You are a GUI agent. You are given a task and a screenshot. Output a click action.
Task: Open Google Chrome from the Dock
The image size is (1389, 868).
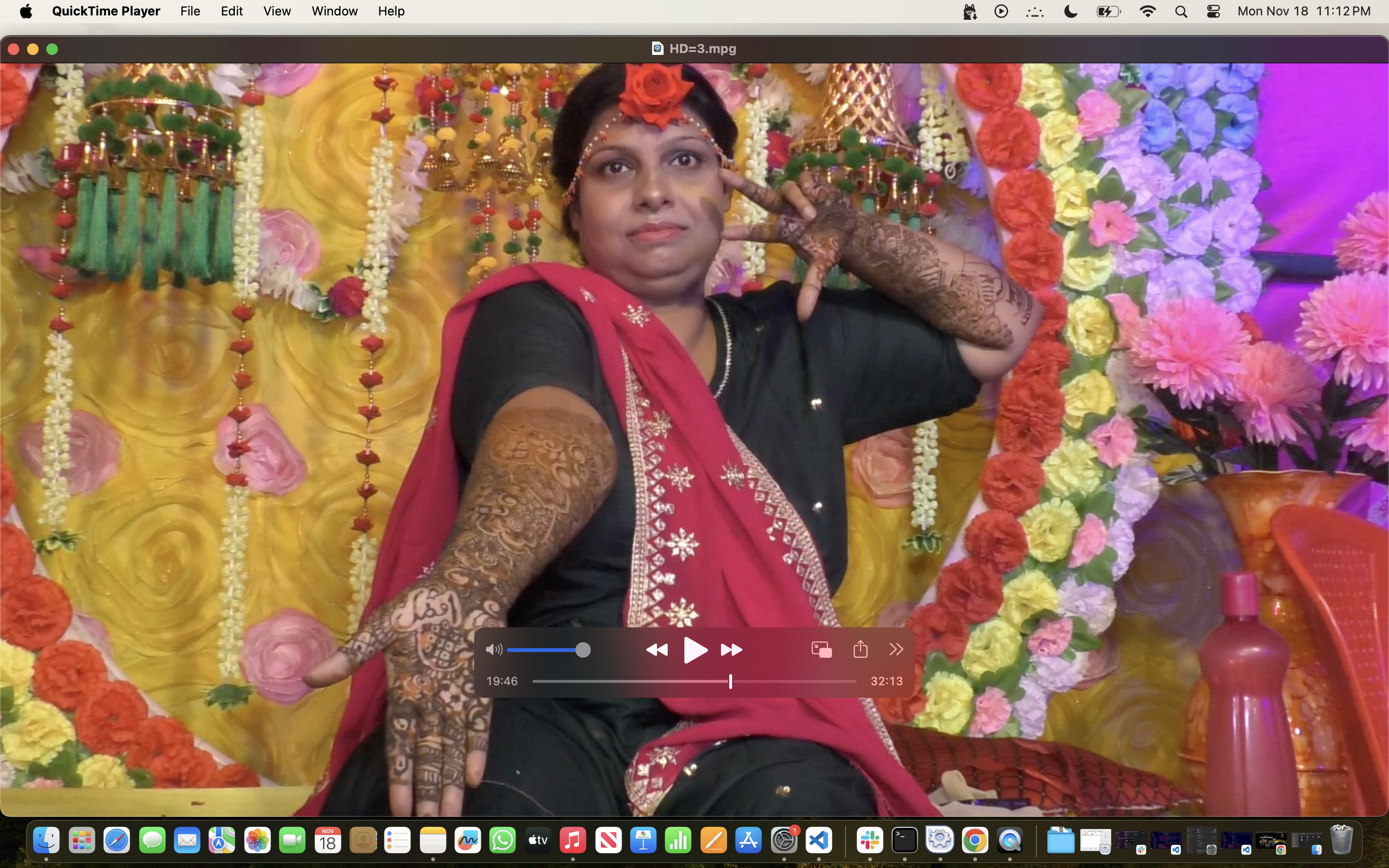point(976,841)
